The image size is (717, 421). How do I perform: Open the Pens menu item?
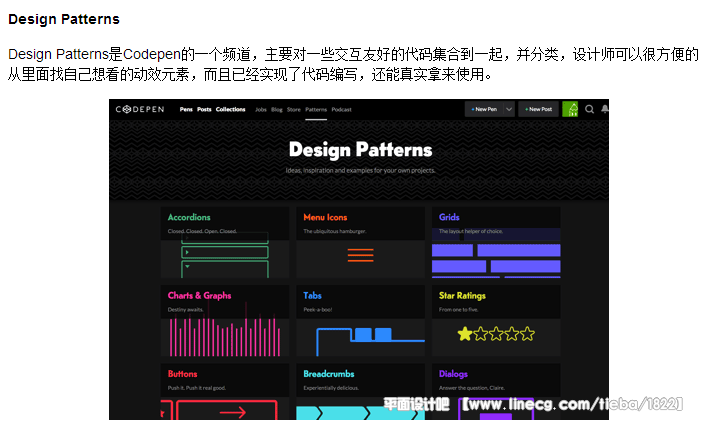click(x=186, y=109)
